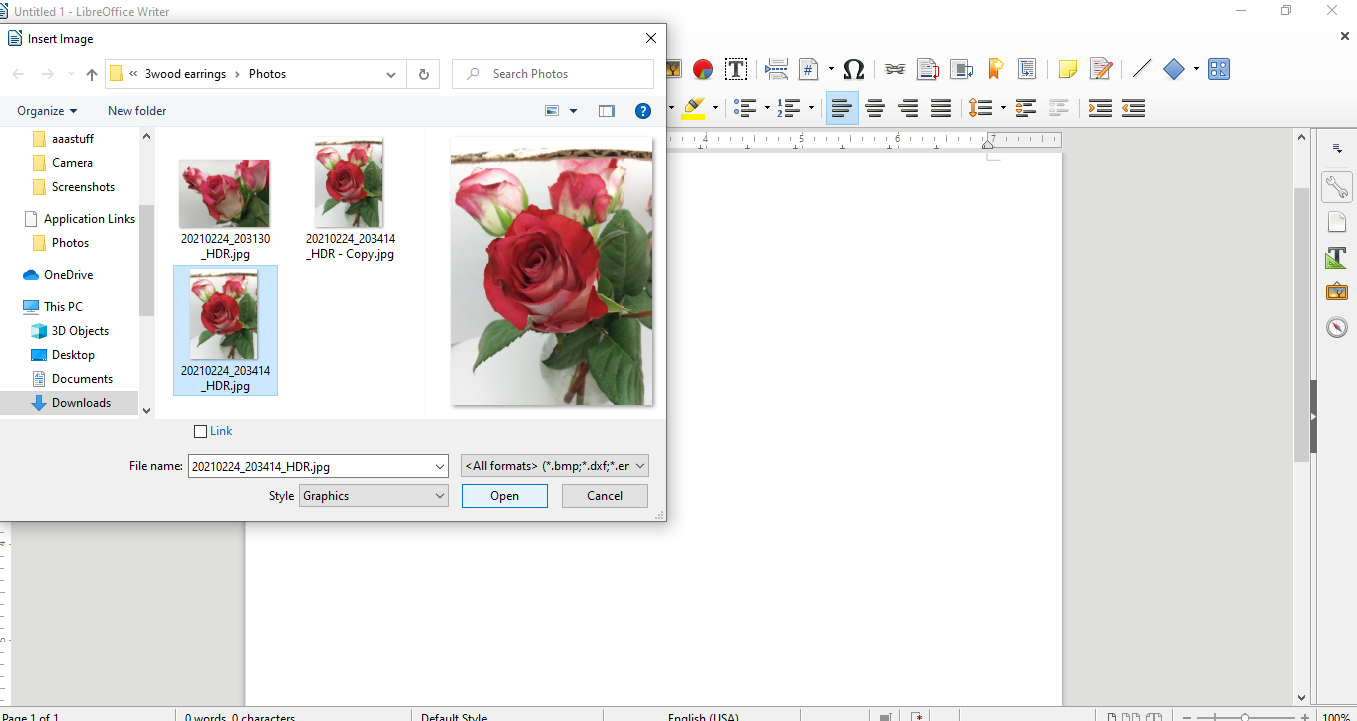Image resolution: width=1357 pixels, height=721 pixels.
Task: Open the views dropdown arrow next to thumbnail icon
Action: click(572, 111)
